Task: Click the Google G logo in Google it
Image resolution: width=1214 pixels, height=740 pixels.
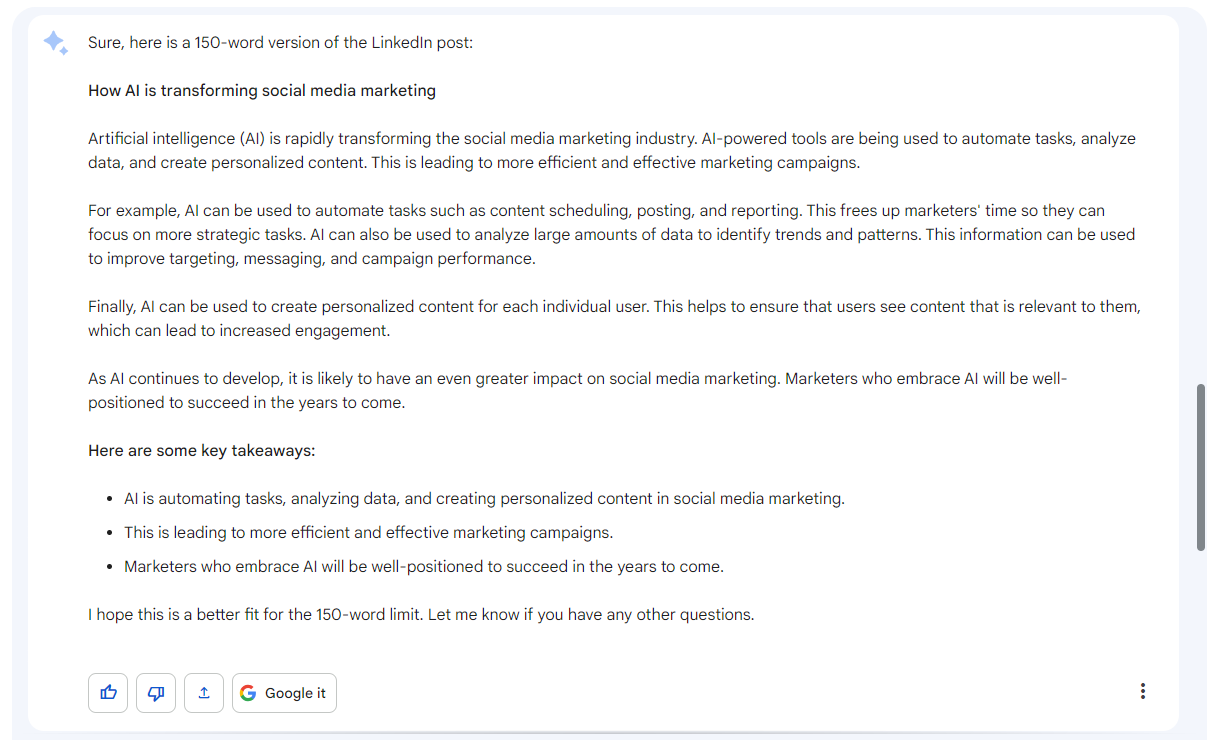Action: click(248, 693)
